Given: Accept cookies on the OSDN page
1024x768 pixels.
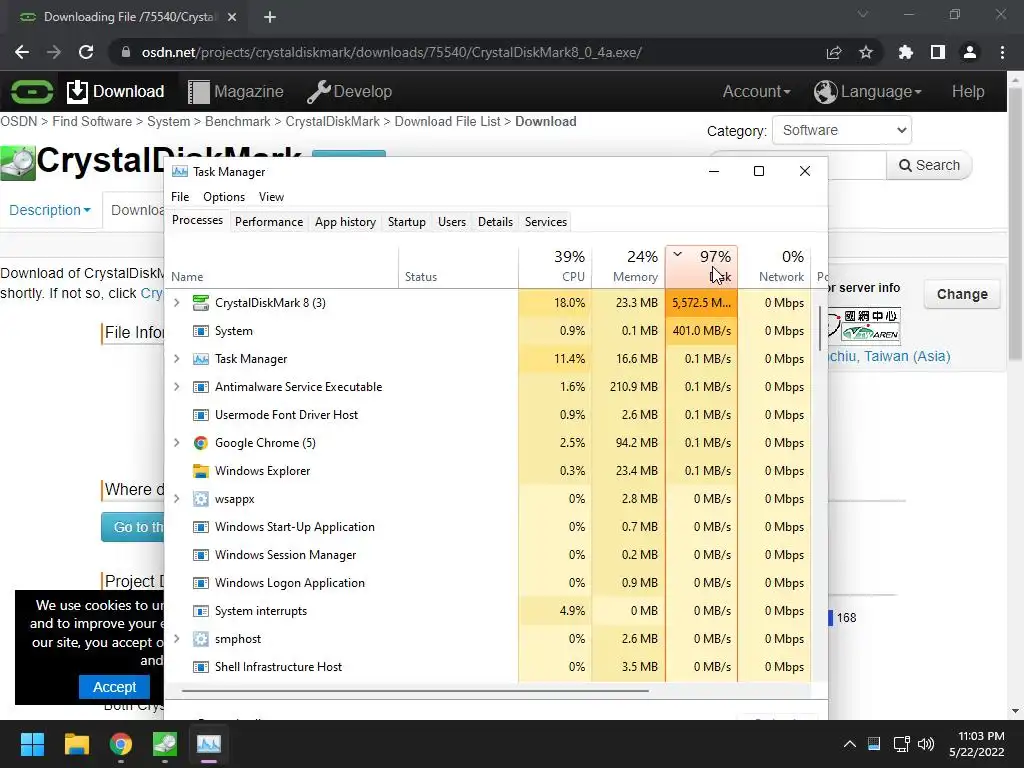Looking at the screenshot, I should pos(114,687).
